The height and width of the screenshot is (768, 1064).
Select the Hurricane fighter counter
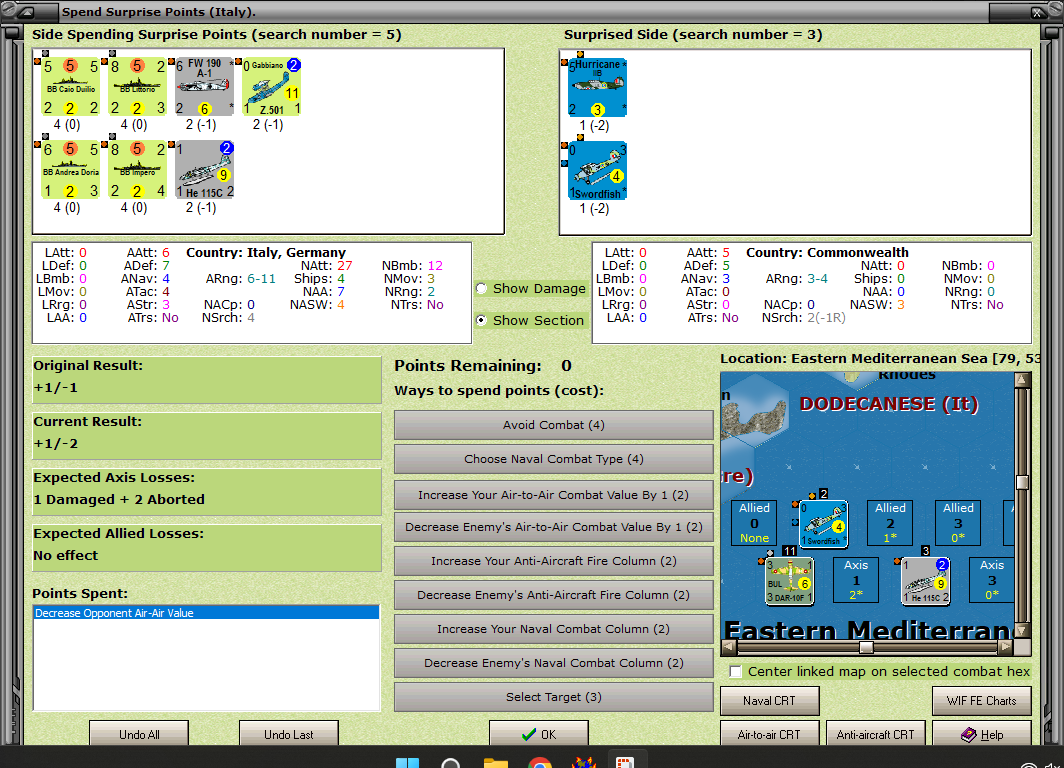597,88
